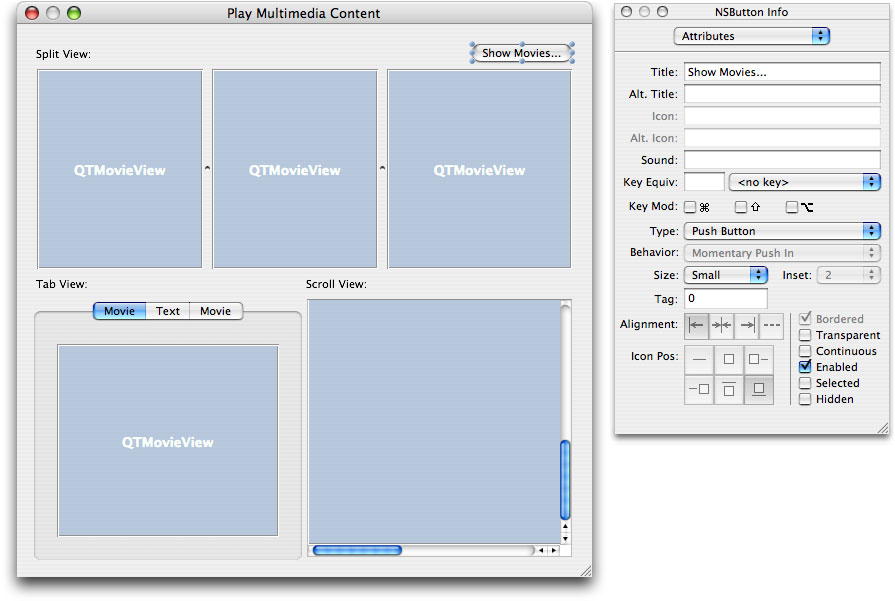
Task: Click the horizontal scroll bar thumb
Action: tap(357, 550)
